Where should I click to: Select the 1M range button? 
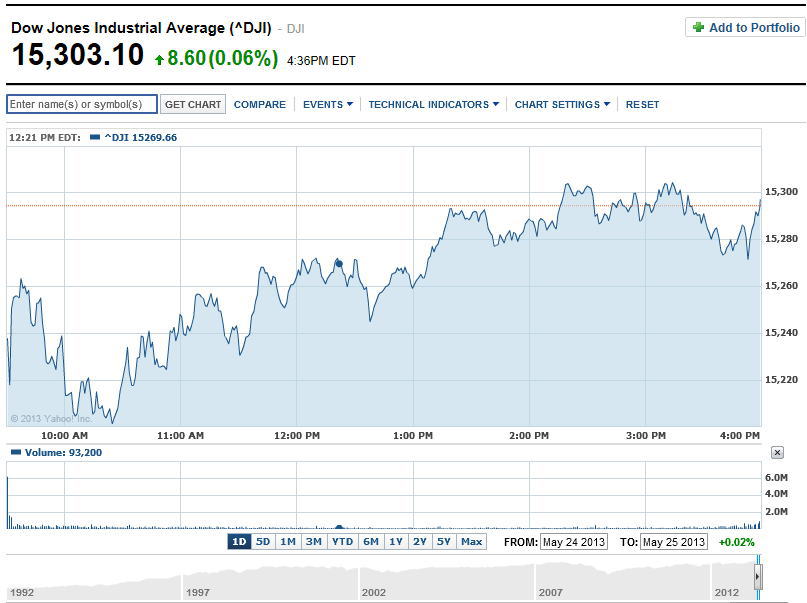pos(288,542)
